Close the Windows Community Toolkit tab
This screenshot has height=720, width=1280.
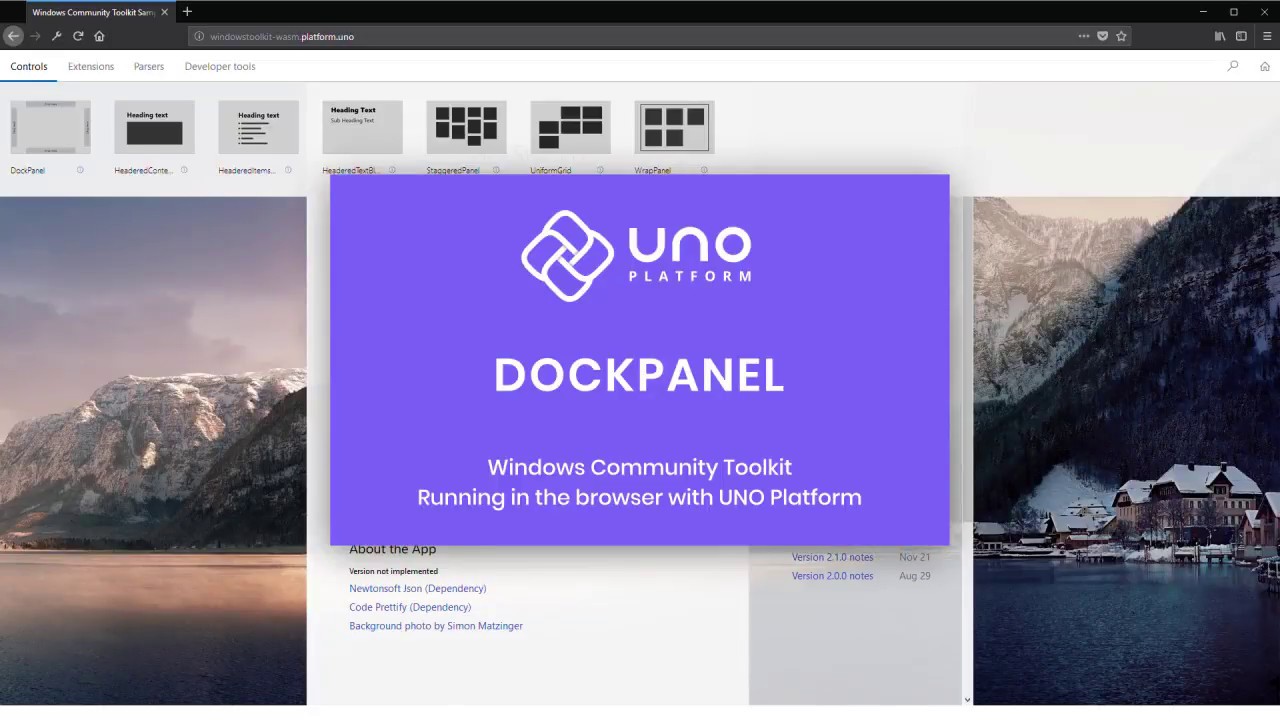165,12
